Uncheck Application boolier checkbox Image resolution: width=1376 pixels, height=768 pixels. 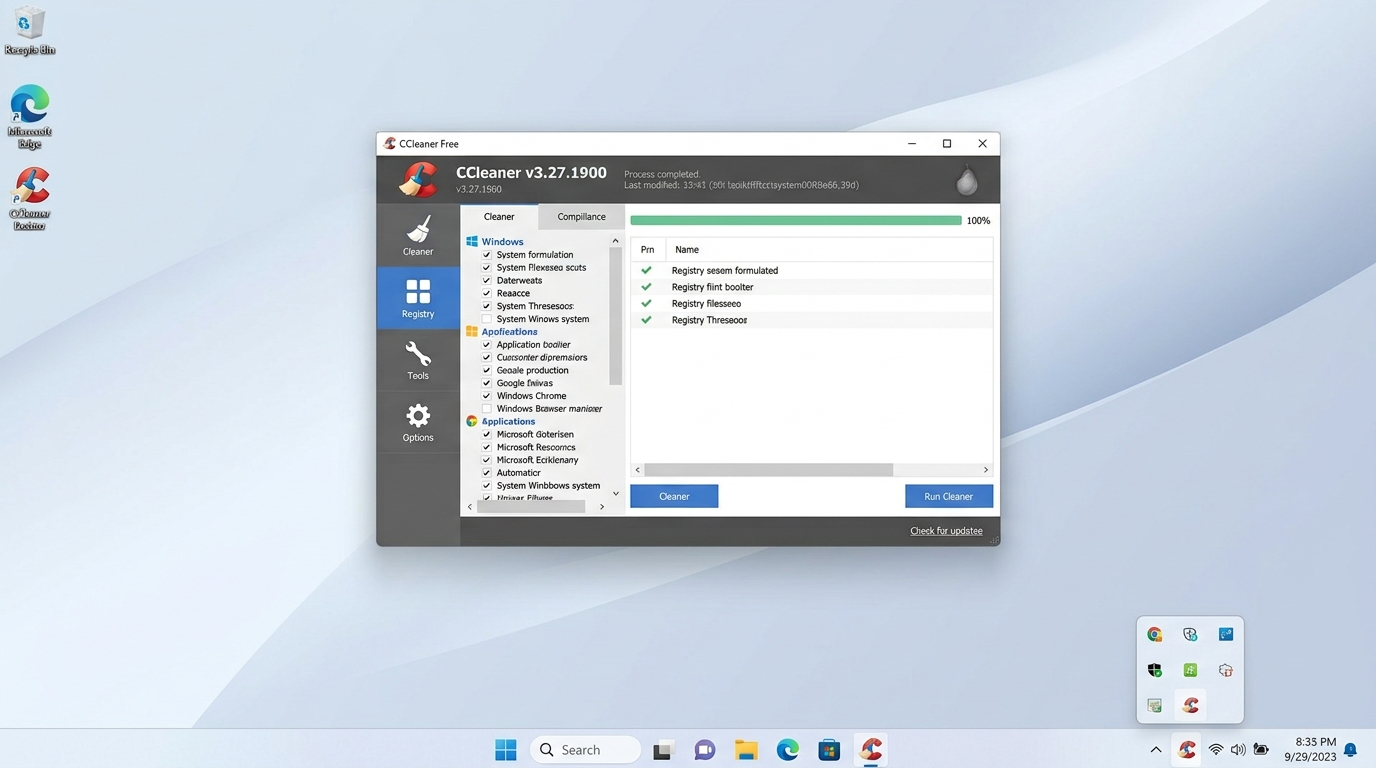pyautogui.click(x=487, y=345)
